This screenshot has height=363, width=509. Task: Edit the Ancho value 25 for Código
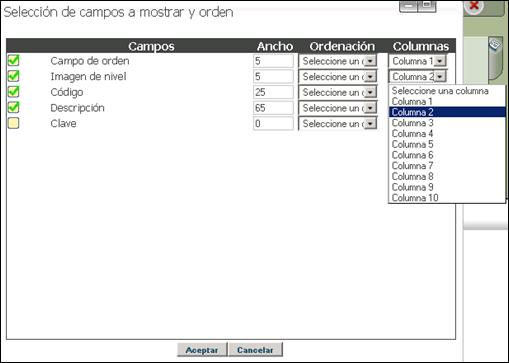[273, 92]
